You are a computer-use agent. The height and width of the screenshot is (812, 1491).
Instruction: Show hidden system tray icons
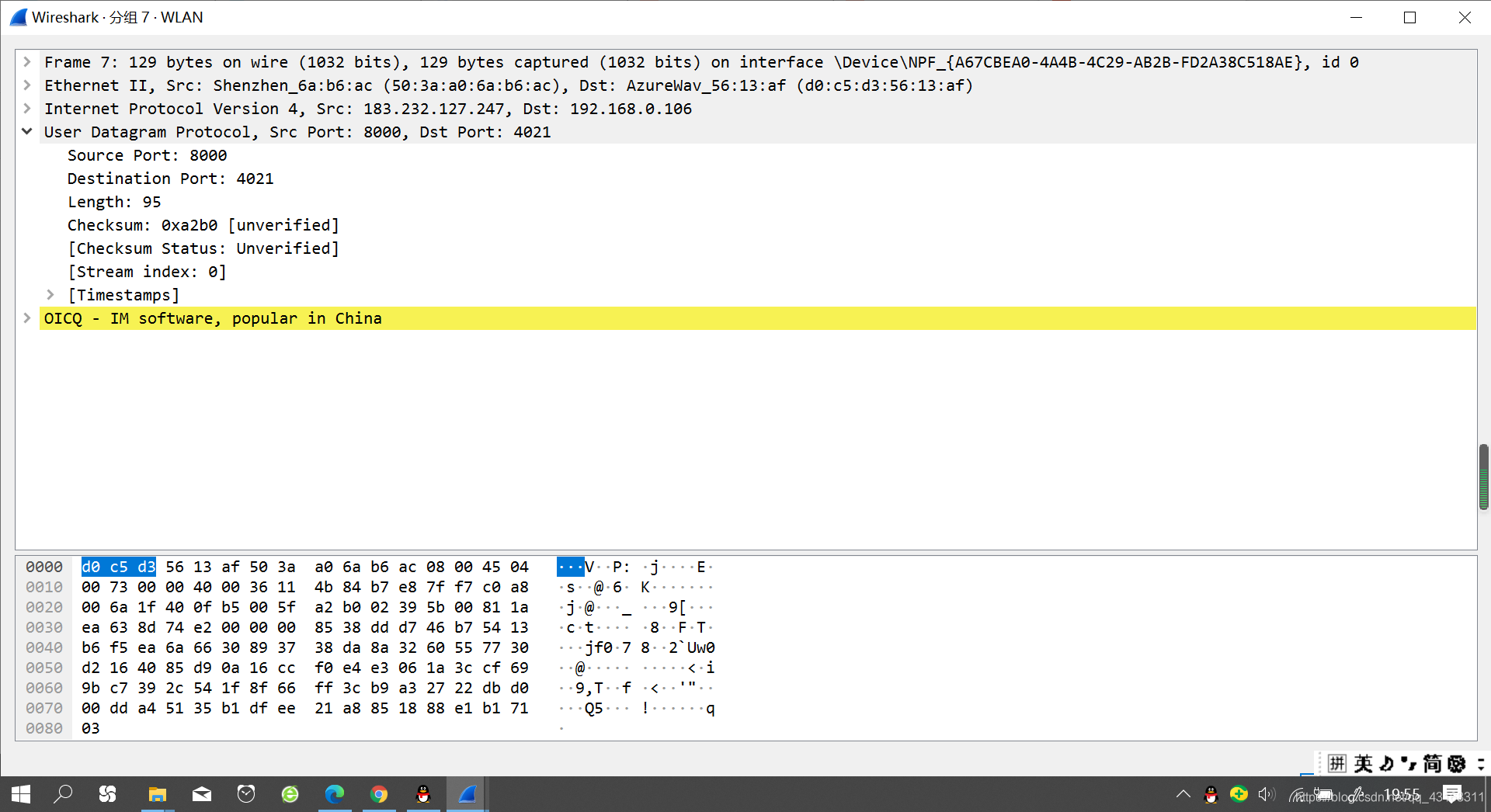[1183, 794]
